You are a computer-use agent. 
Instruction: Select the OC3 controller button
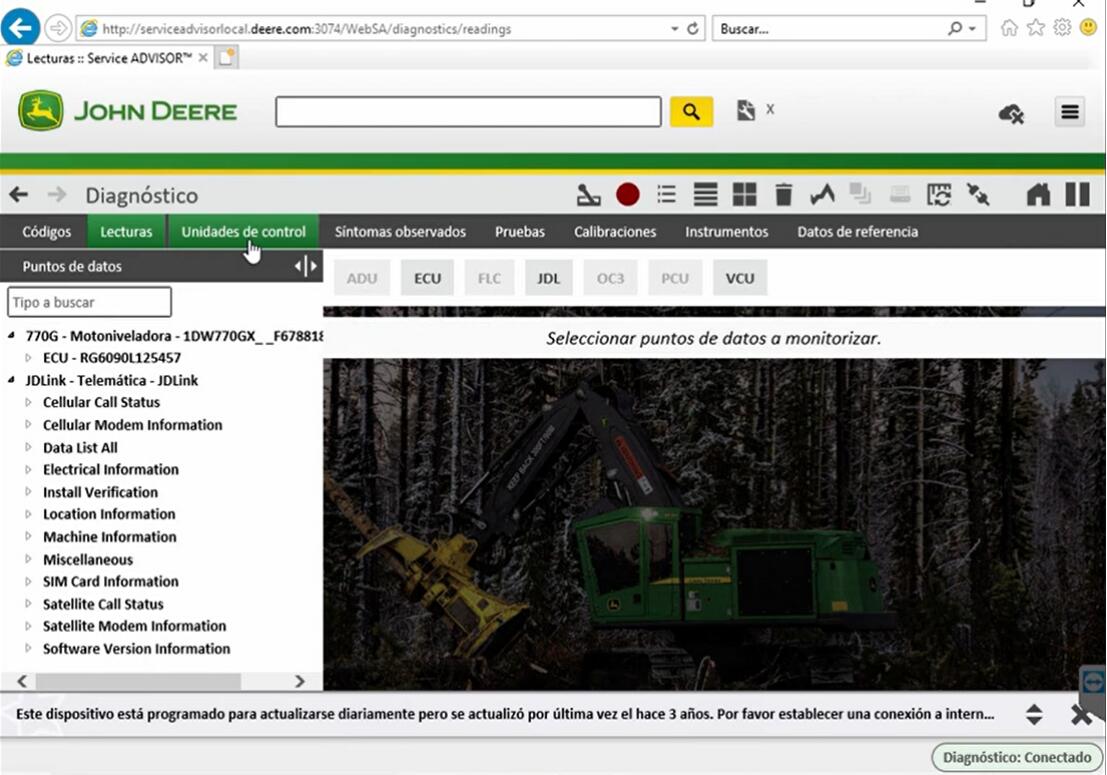(611, 278)
